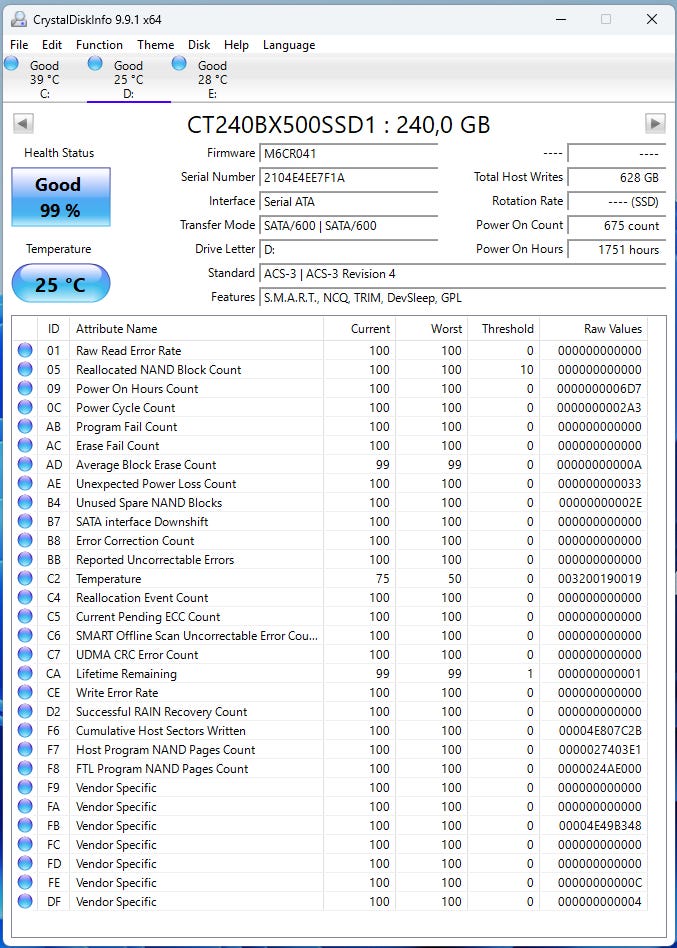The height and width of the screenshot is (948, 677).
Task: Open the Disk menu
Action: coord(199,45)
